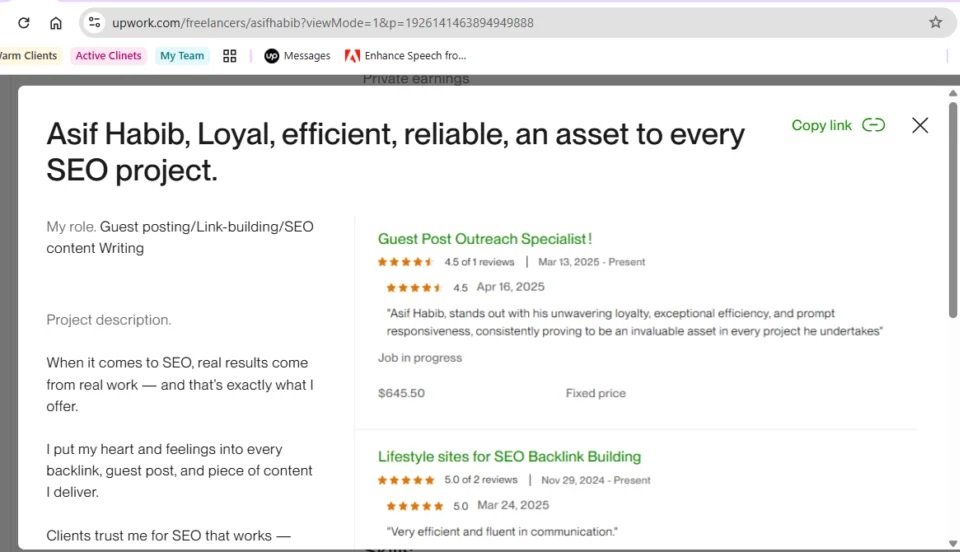This screenshot has width=960, height=552.
Task: Click the Asif Habib project title heading
Action: pos(396,152)
